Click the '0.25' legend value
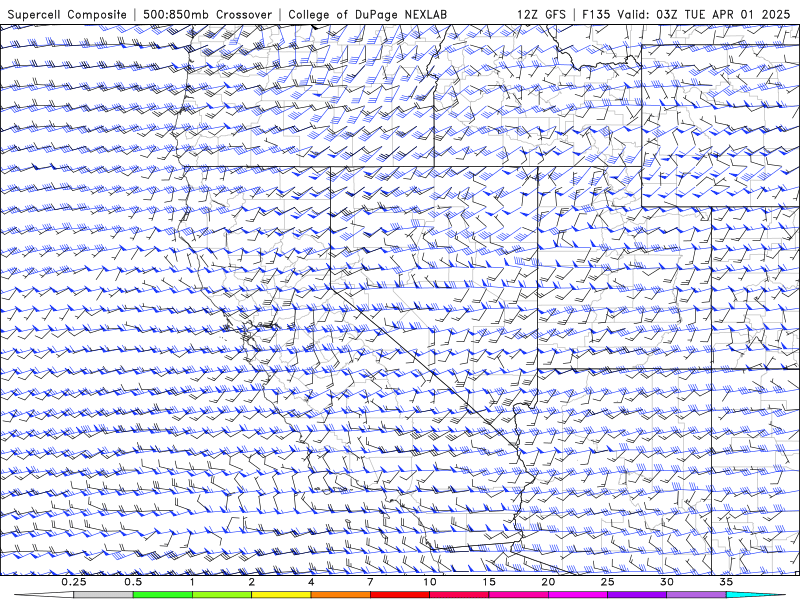Viewport: 800px width, 600px height. click(x=74, y=582)
